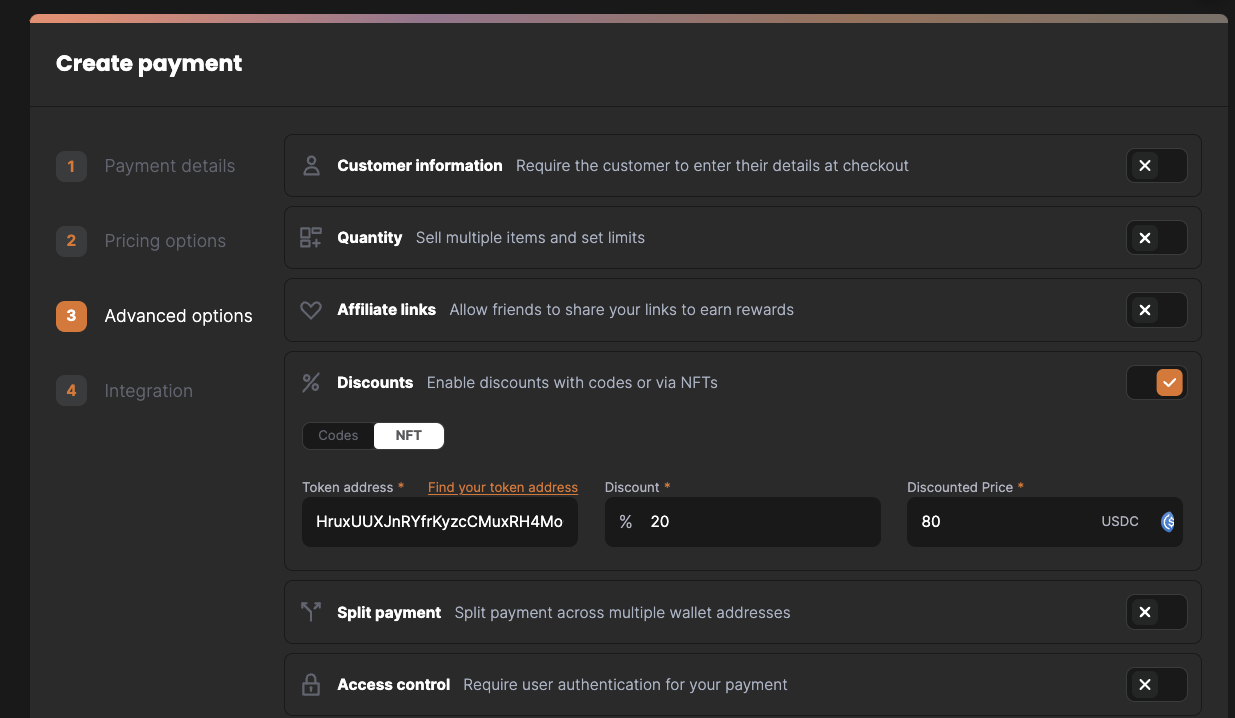
Task: Click the USDC coin icon
Action: [x=1168, y=522]
